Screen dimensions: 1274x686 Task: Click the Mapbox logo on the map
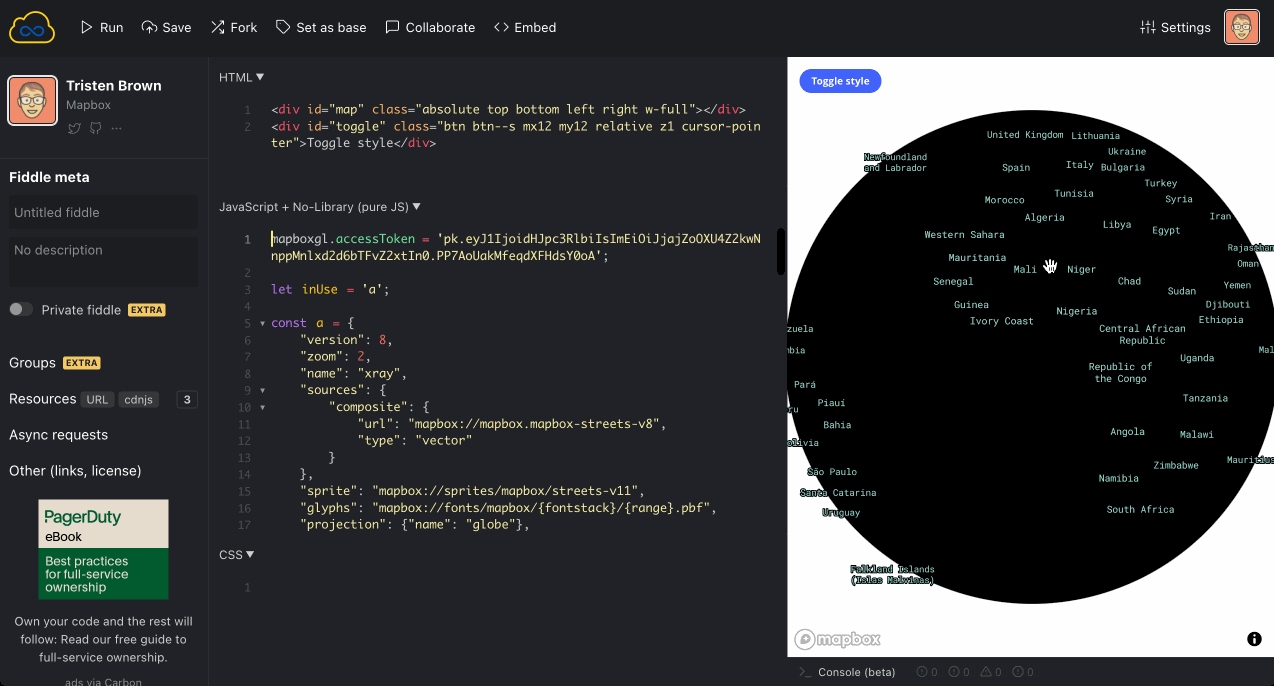click(838, 640)
